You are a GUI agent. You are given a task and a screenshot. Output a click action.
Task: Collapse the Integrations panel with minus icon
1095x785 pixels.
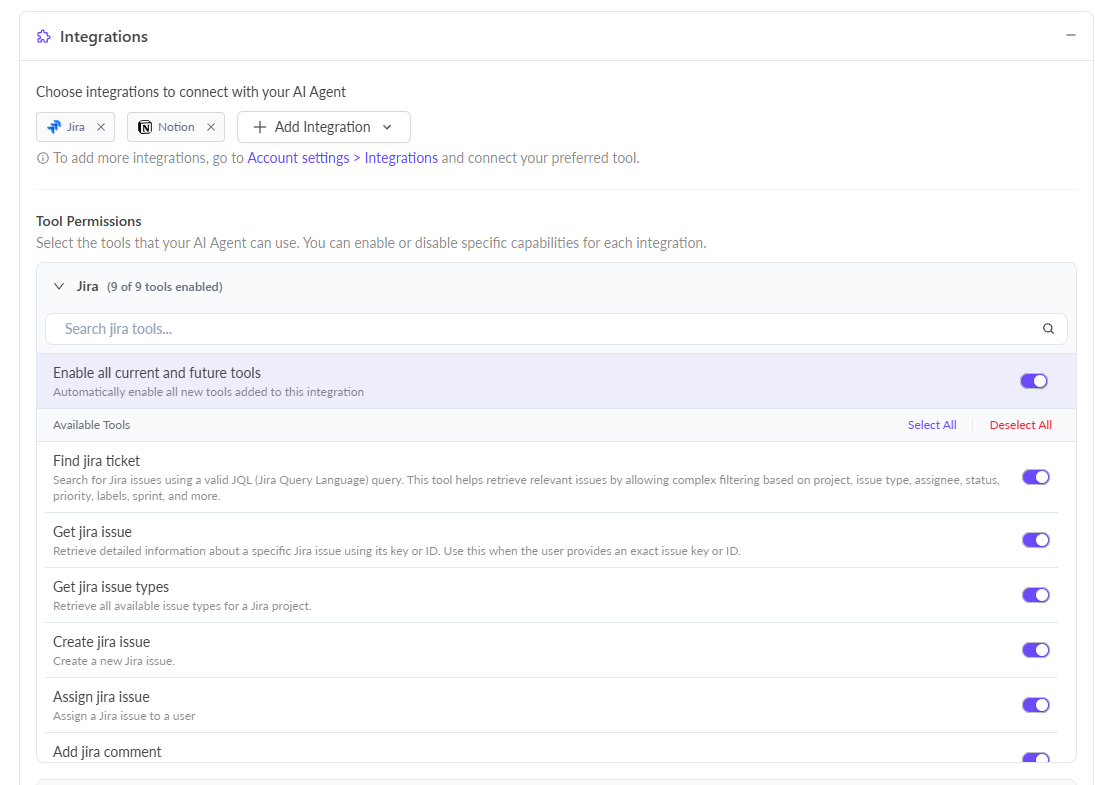click(x=1071, y=35)
